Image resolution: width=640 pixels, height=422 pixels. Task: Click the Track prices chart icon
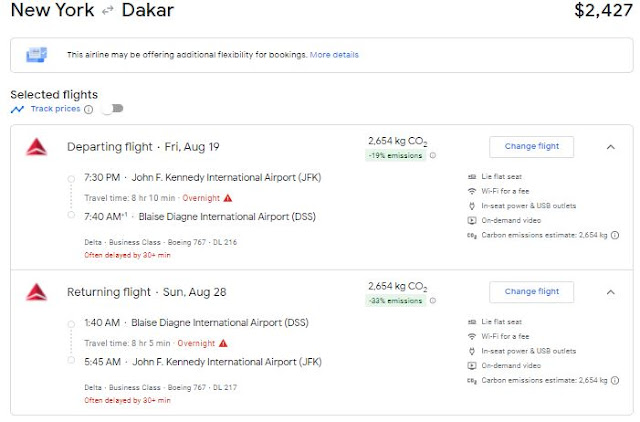click(x=17, y=108)
